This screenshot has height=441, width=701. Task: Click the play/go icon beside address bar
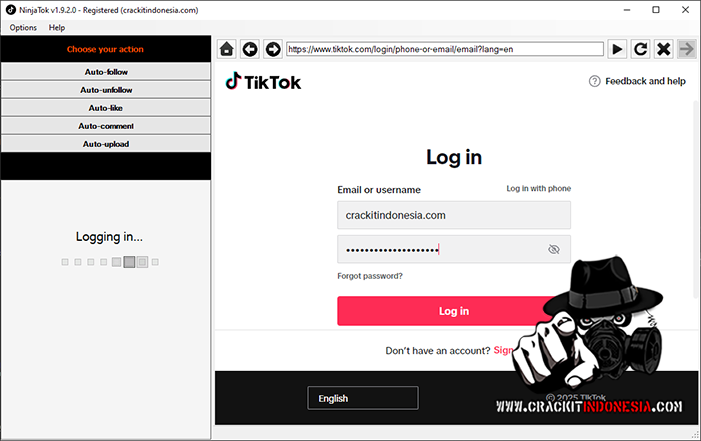(617, 49)
